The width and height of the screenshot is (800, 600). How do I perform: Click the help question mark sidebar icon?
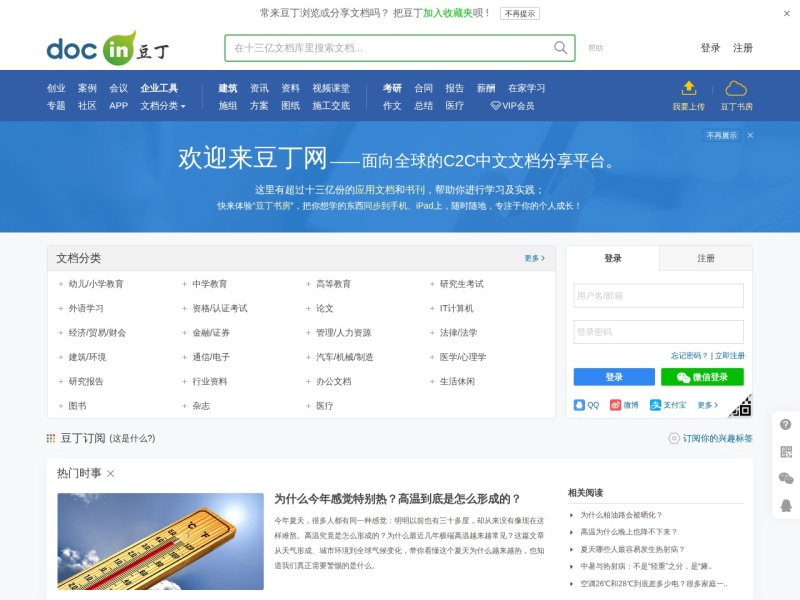pyautogui.click(x=786, y=424)
